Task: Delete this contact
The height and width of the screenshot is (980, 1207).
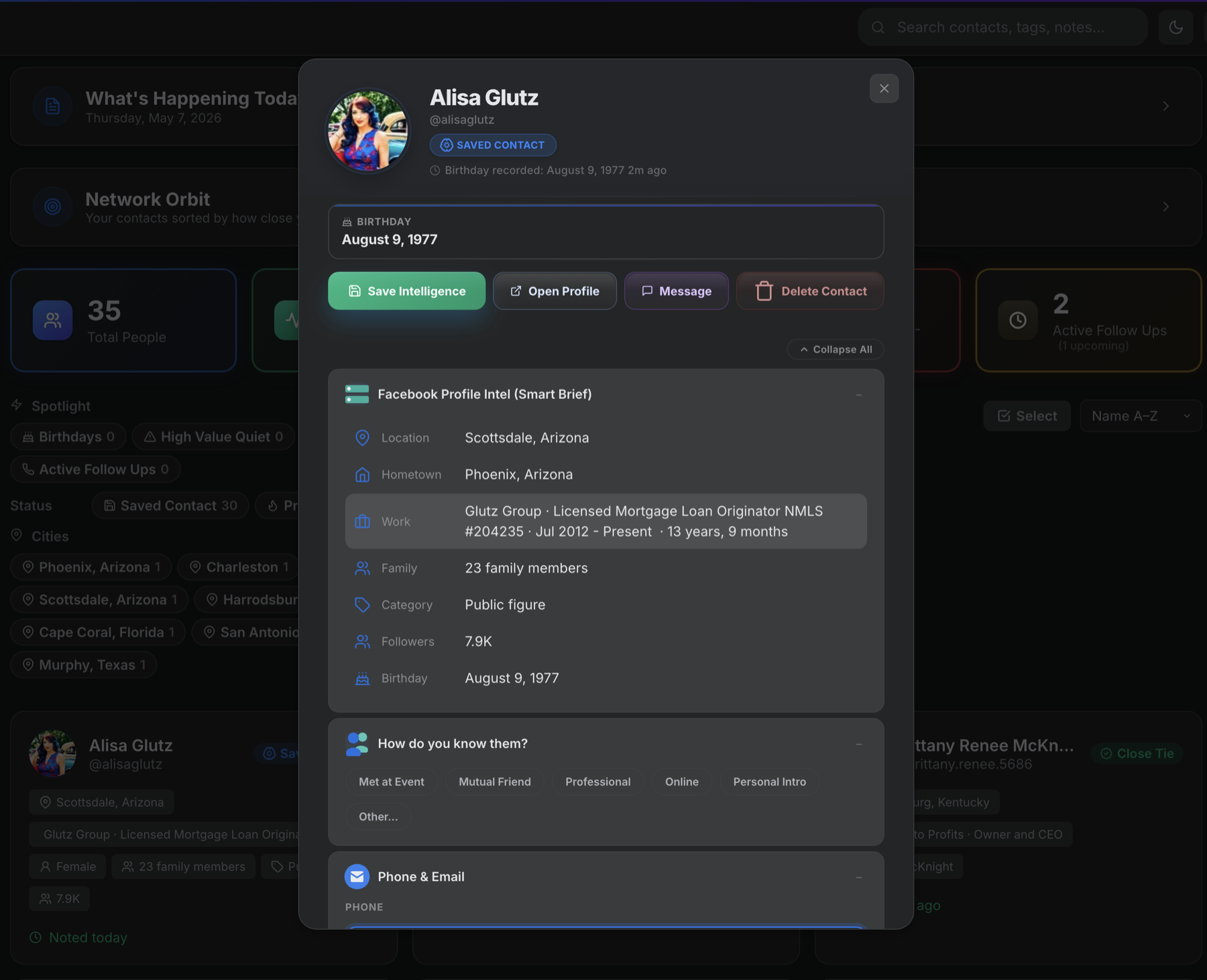Action: click(x=810, y=291)
